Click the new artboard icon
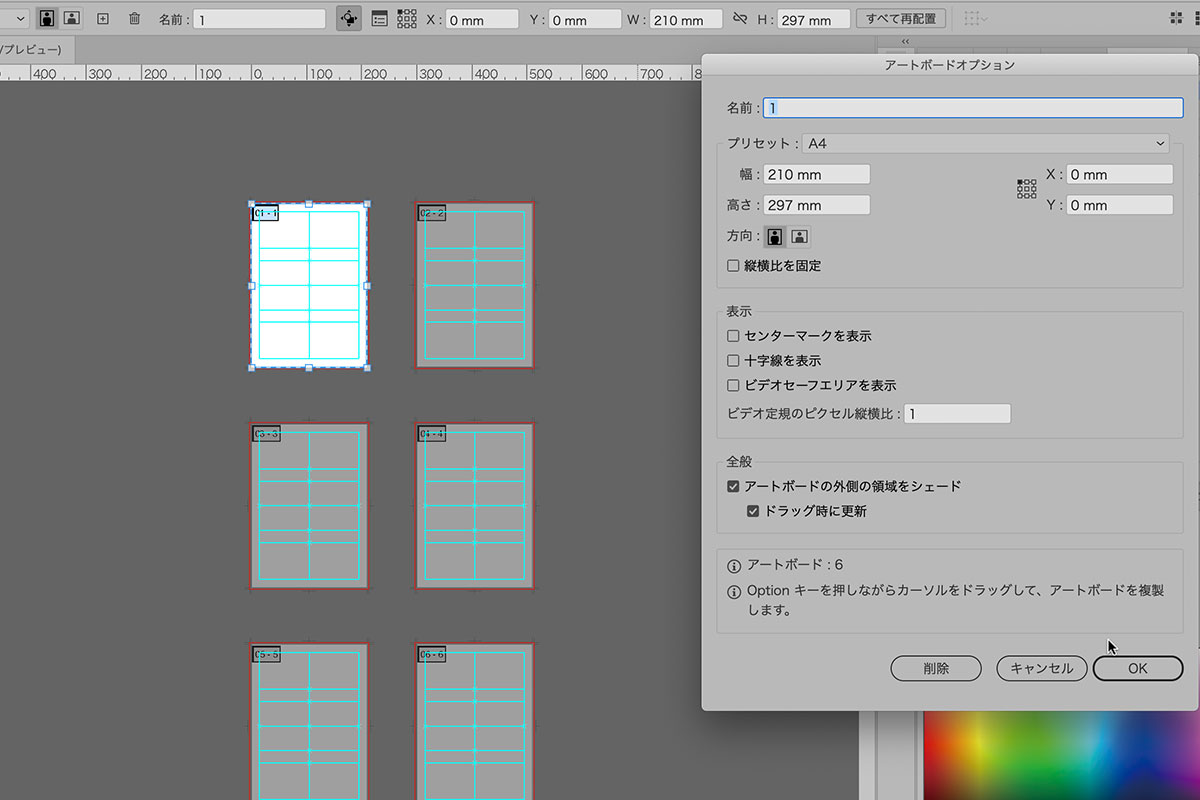1200x800 pixels. tap(102, 18)
